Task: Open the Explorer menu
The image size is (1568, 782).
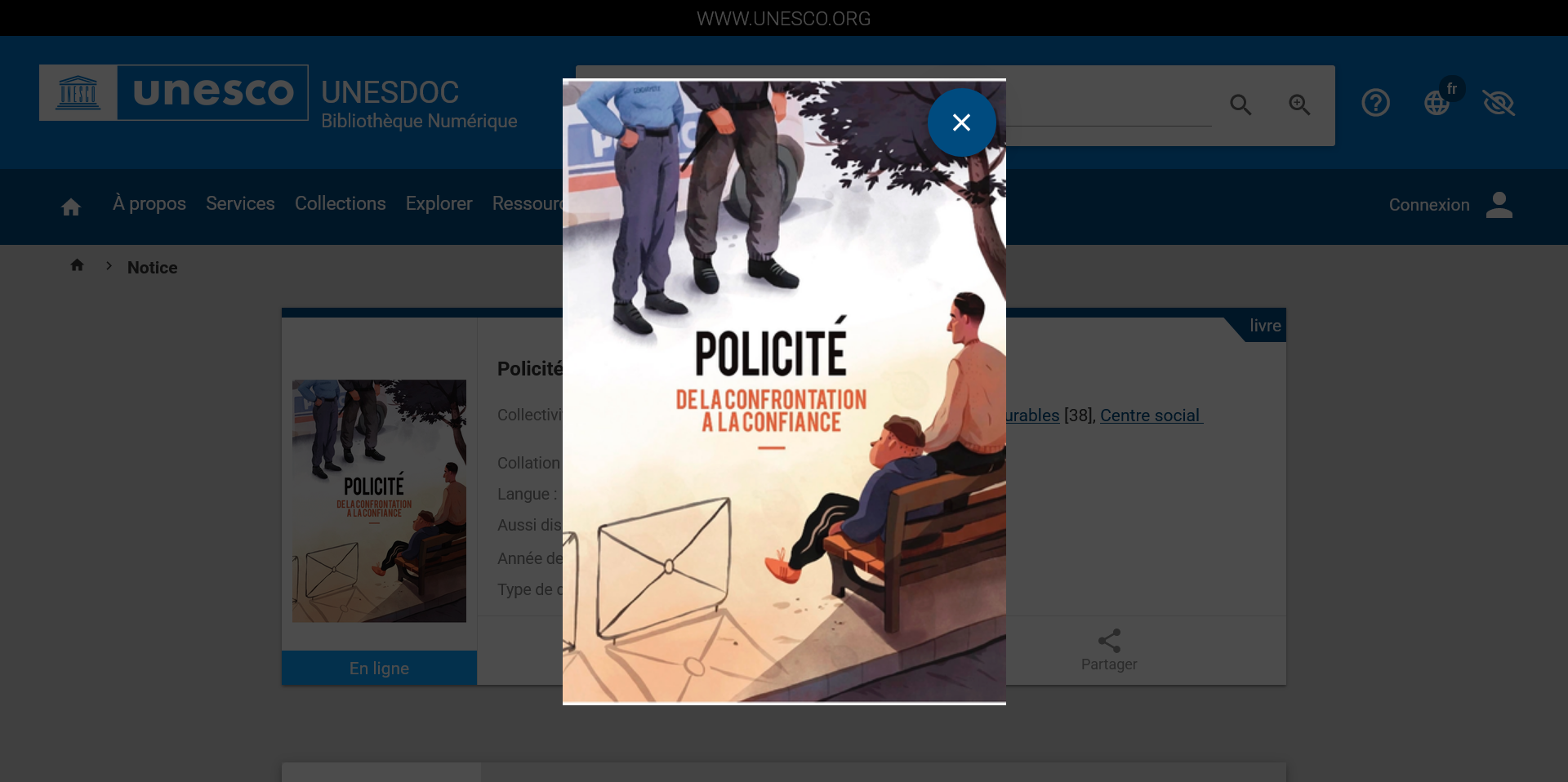Action: [439, 204]
